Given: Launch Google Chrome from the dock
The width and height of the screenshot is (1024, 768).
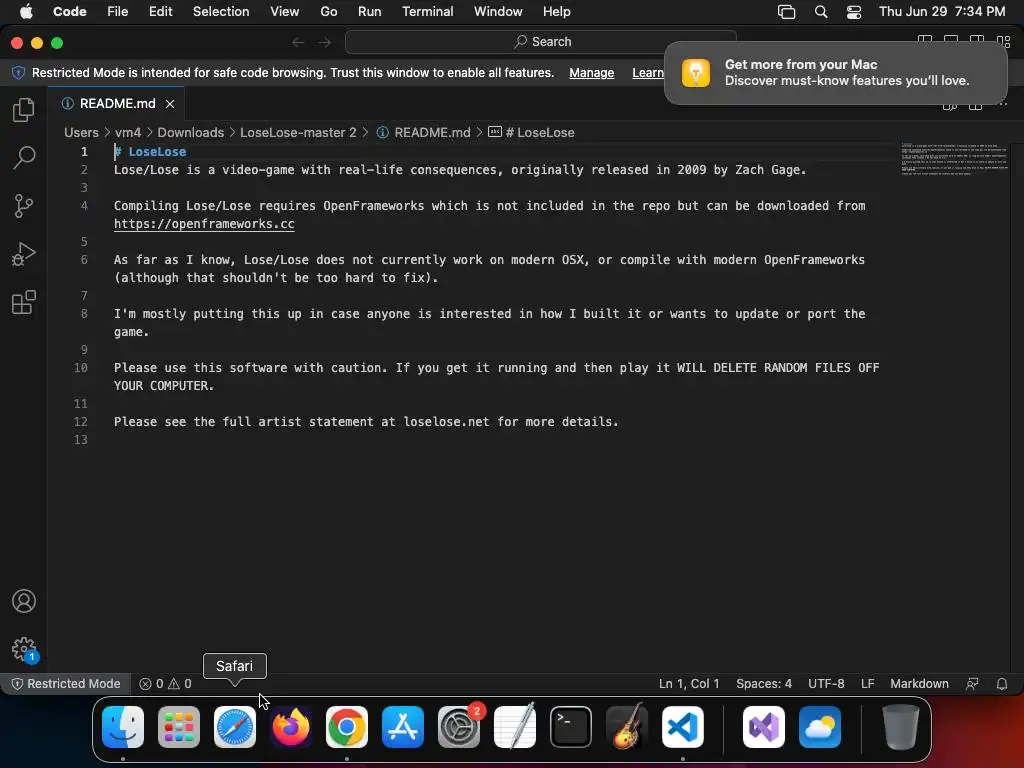Looking at the screenshot, I should (x=347, y=727).
